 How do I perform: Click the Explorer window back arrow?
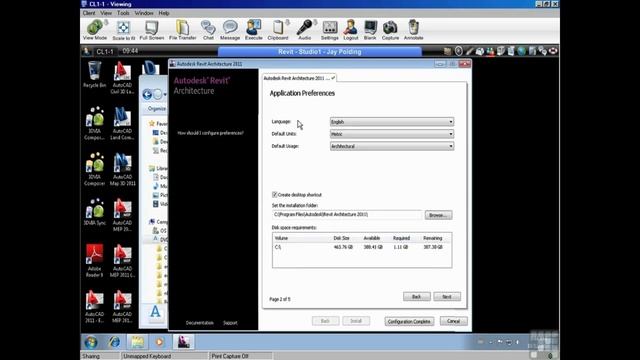pos(147,94)
